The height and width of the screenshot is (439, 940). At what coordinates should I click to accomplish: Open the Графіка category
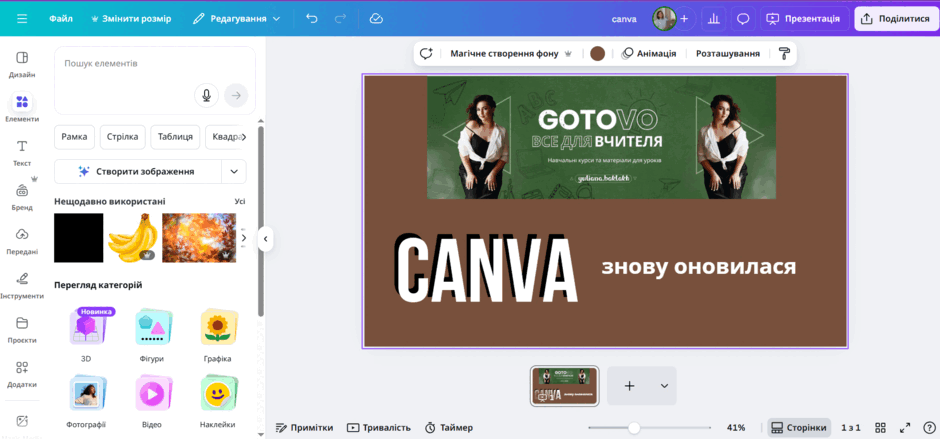pyautogui.click(x=217, y=336)
